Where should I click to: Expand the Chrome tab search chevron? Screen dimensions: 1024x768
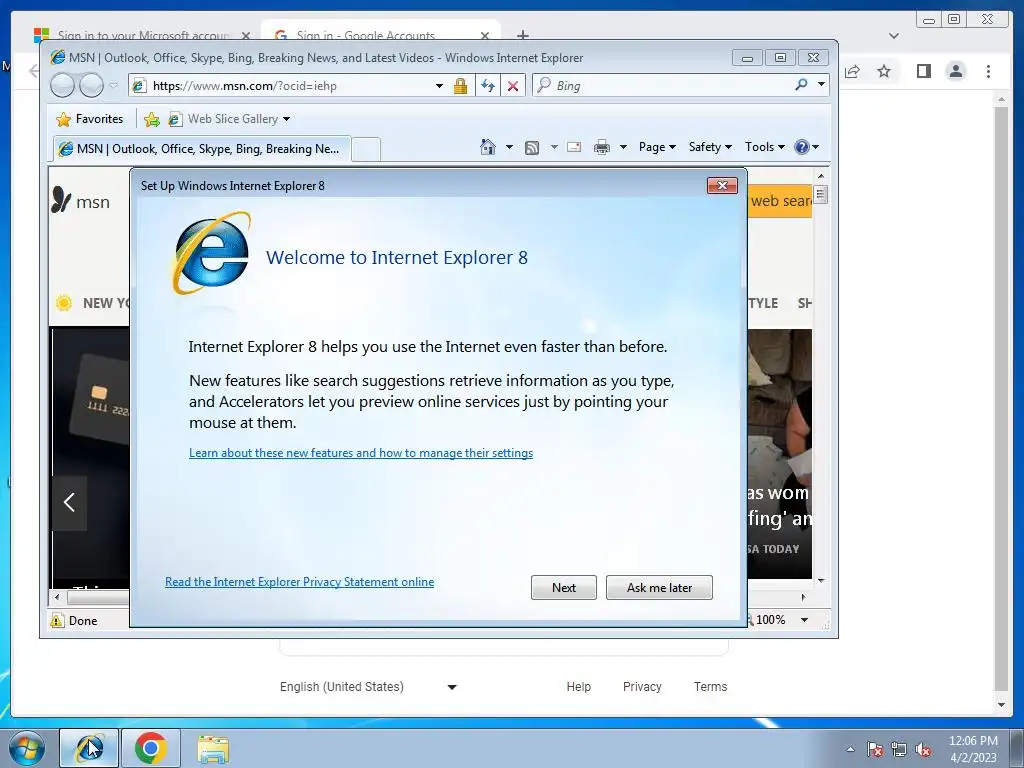point(893,36)
